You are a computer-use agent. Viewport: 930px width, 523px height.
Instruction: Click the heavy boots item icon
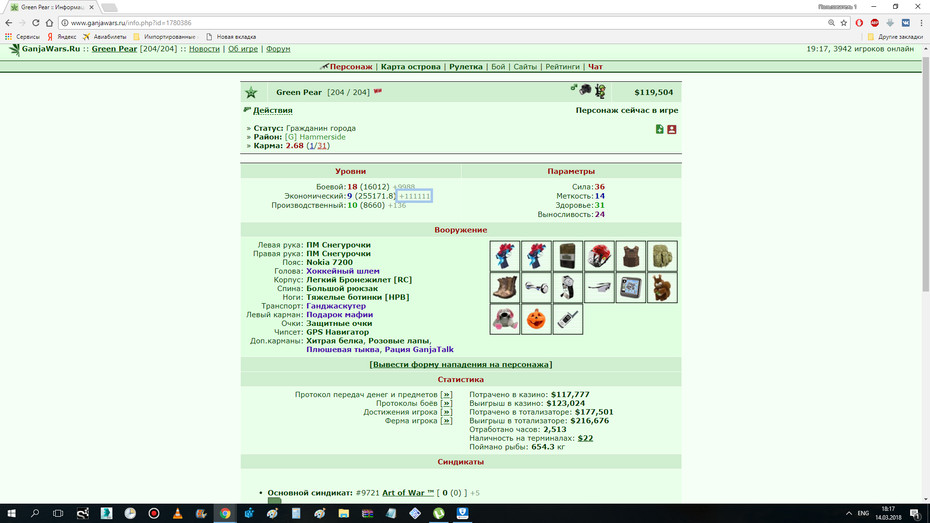505,288
